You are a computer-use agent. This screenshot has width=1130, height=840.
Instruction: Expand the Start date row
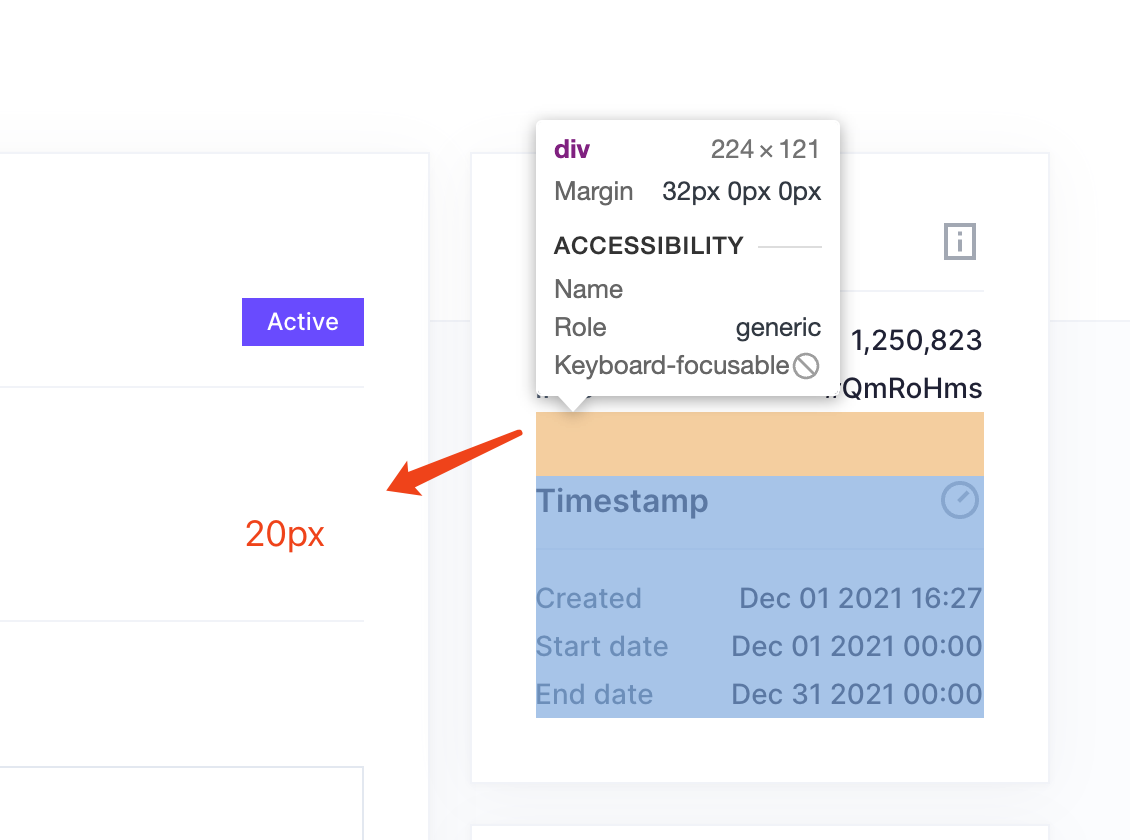(760, 646)
